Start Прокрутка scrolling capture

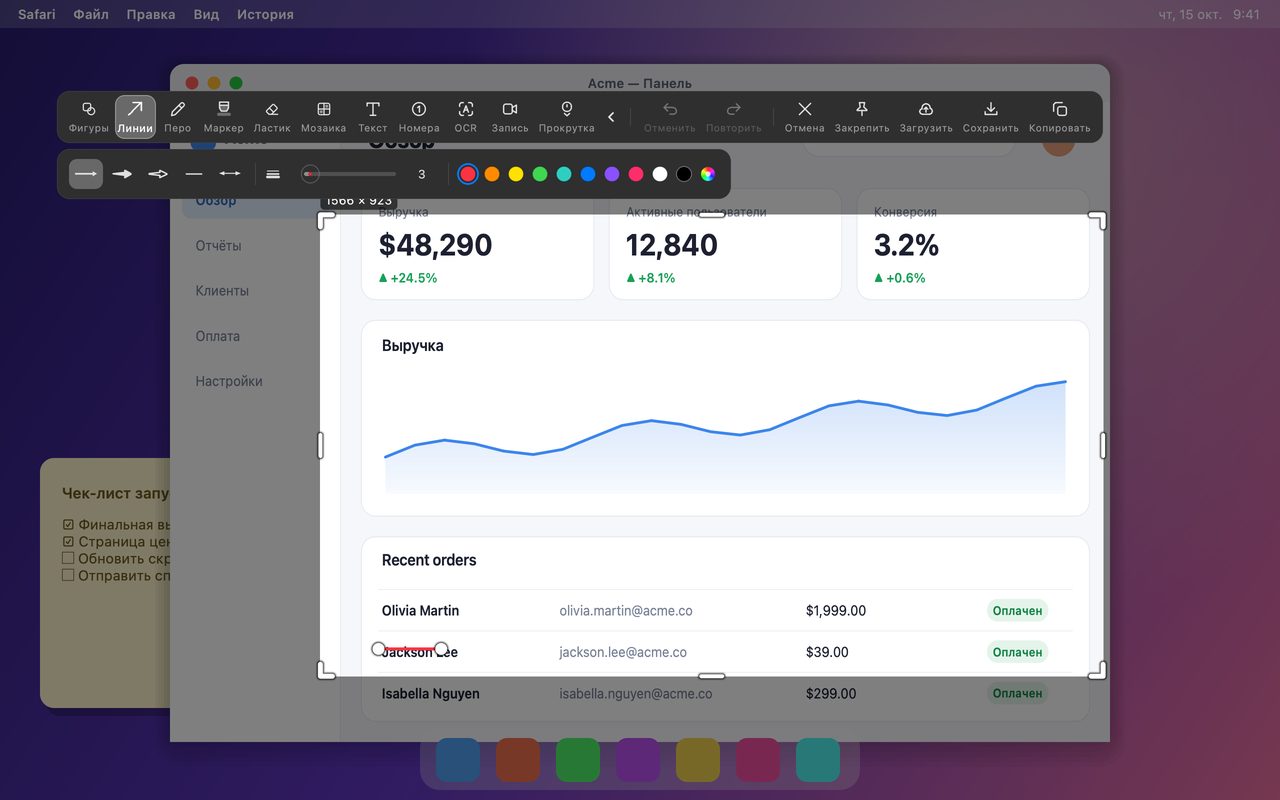(567, 117)
